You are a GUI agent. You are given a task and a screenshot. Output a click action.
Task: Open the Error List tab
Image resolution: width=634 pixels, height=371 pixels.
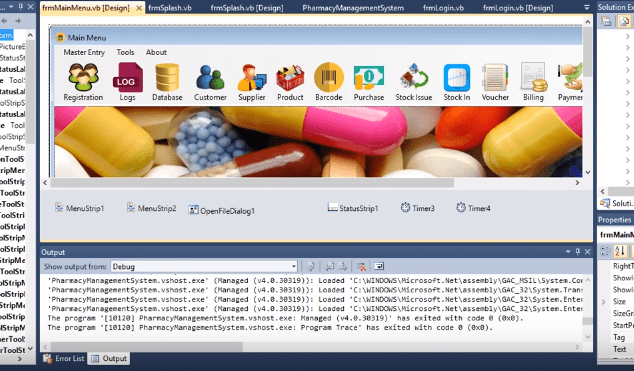pos(64,358)
